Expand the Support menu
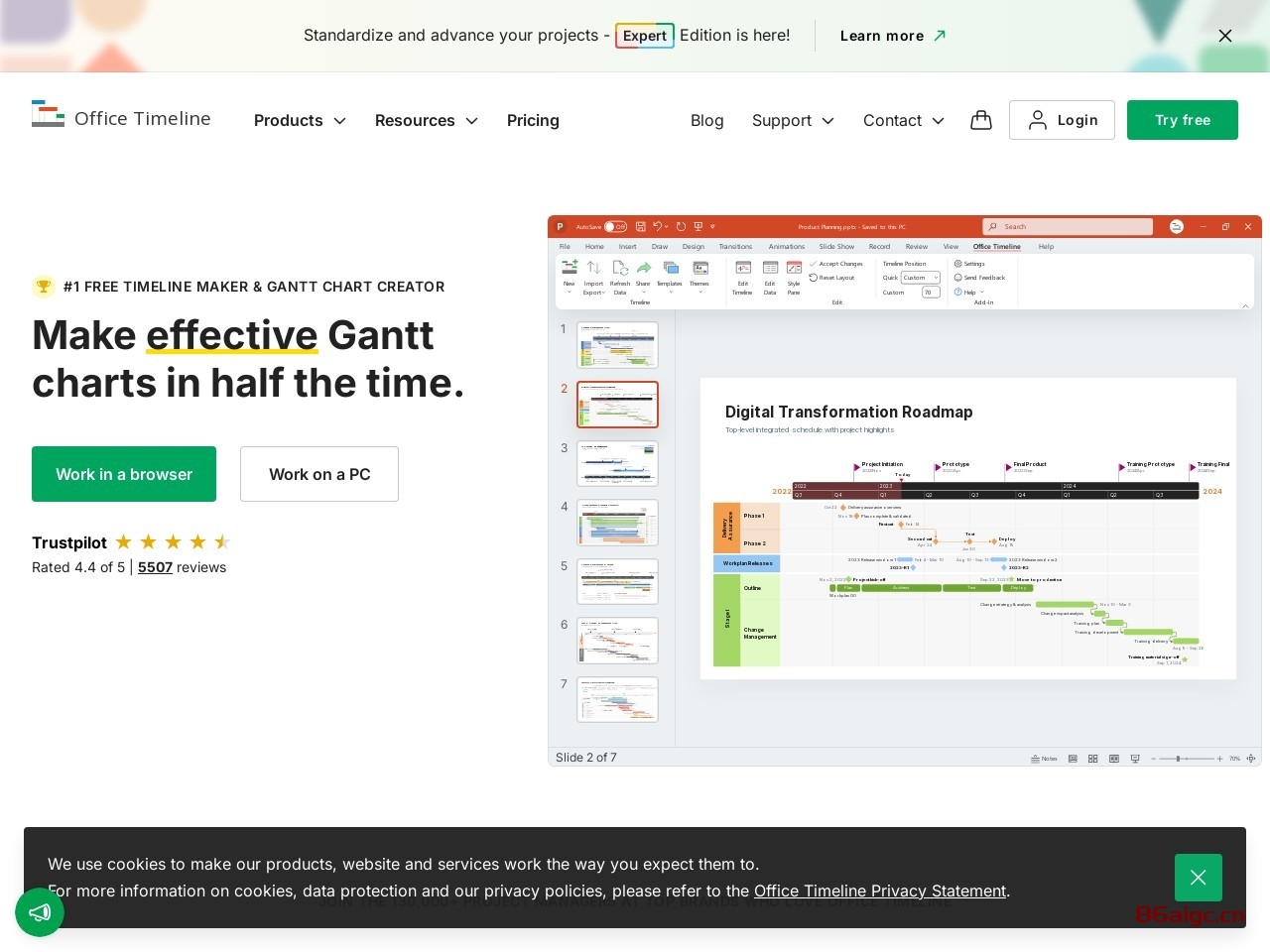 [793, 120]
